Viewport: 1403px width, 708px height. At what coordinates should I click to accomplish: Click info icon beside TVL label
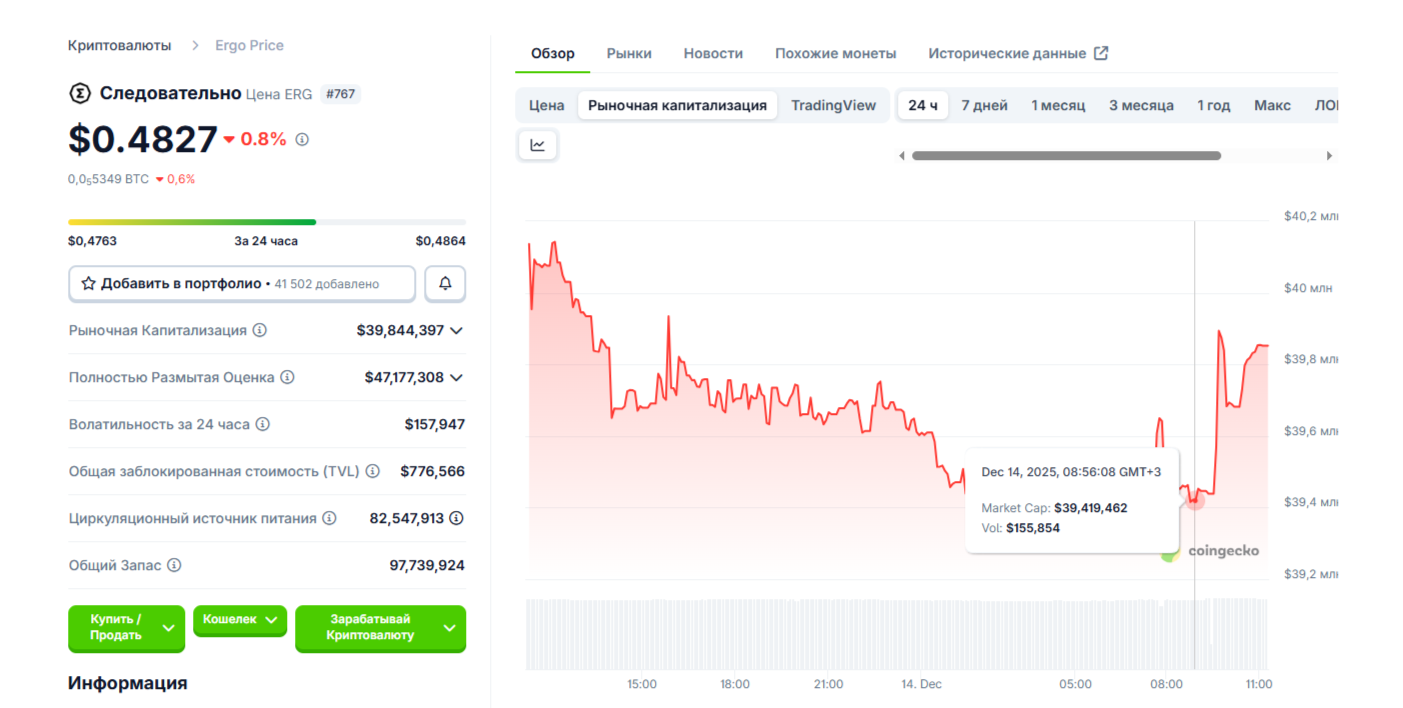372,471
